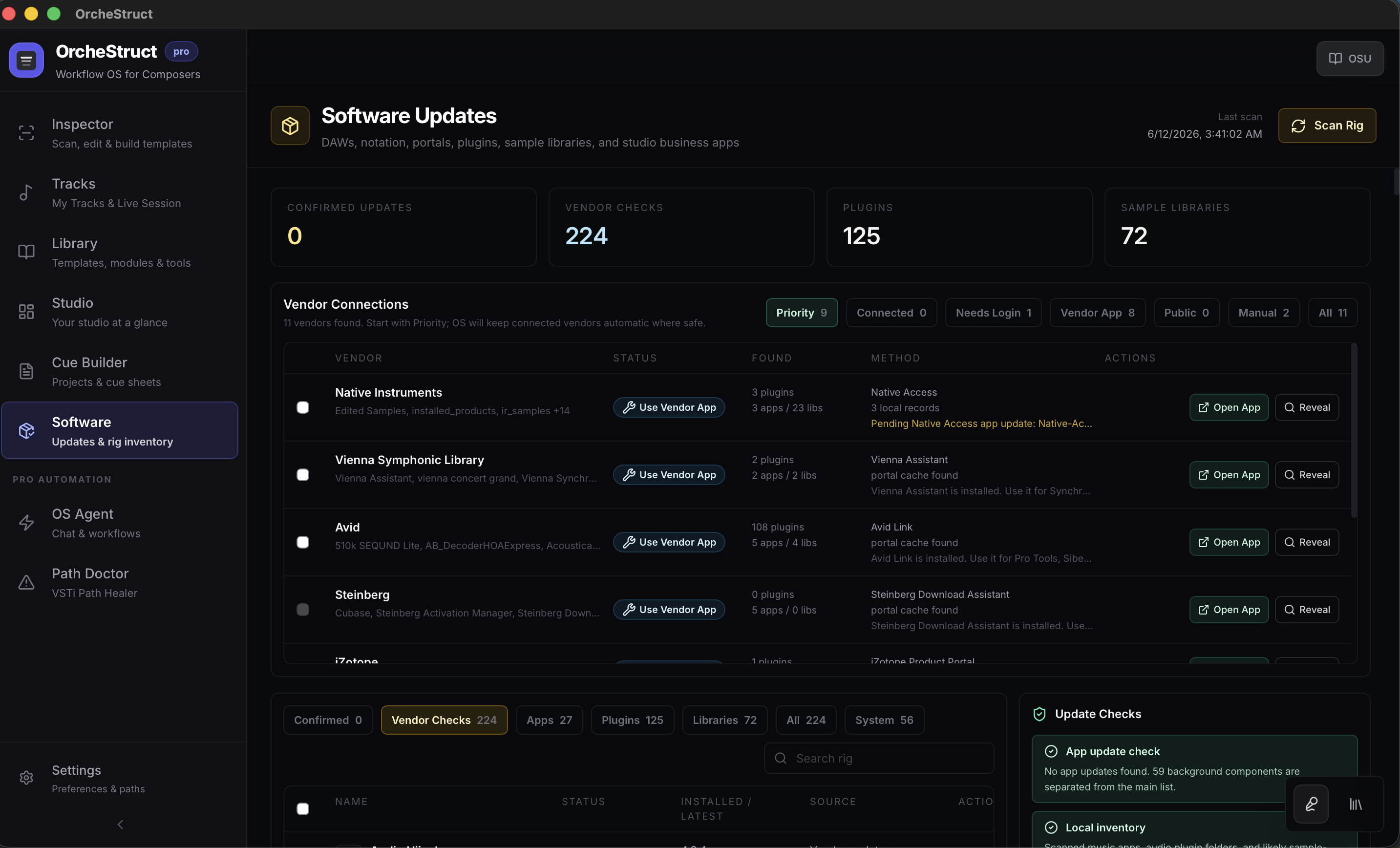This screenshot has width=1400, height=848.
Task: Click the Update Checks shield icon
Action: click(x=1039, y=714)
